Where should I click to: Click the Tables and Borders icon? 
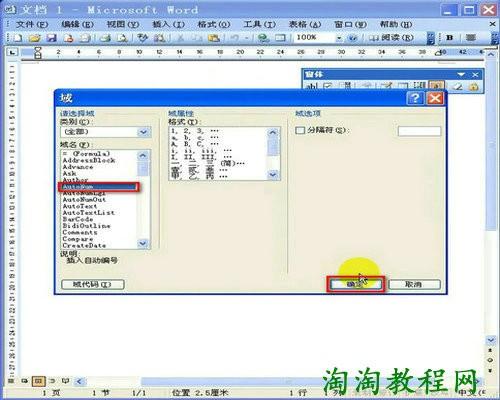(x=280, y=38)
